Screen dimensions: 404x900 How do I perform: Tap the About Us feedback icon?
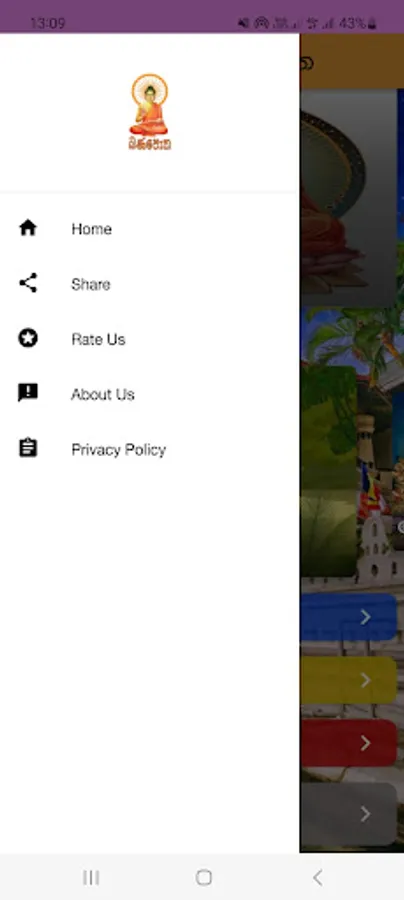[x=28, y=394]
